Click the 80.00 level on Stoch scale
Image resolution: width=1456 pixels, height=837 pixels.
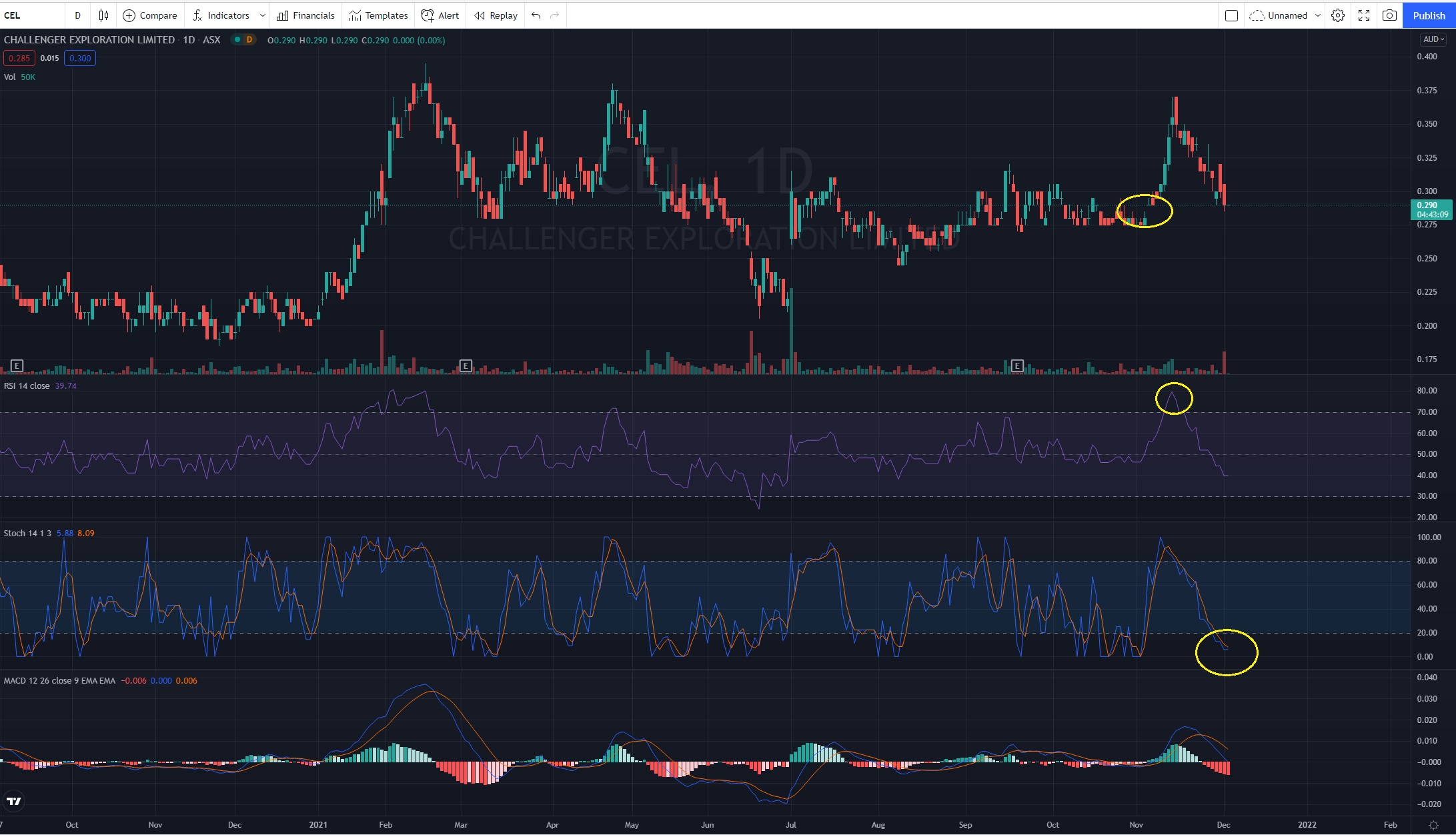point(1429,561)
